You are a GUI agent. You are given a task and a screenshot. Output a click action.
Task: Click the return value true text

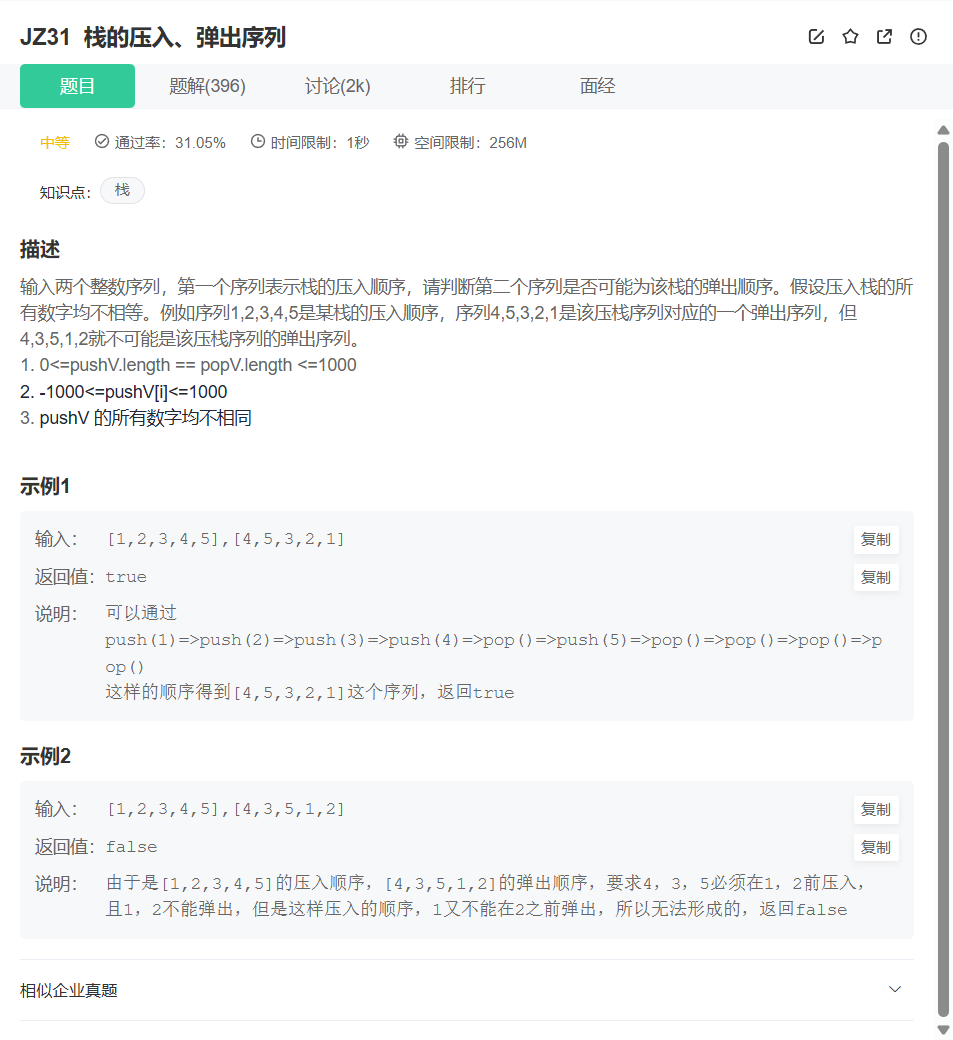click(x=126, y=577)
